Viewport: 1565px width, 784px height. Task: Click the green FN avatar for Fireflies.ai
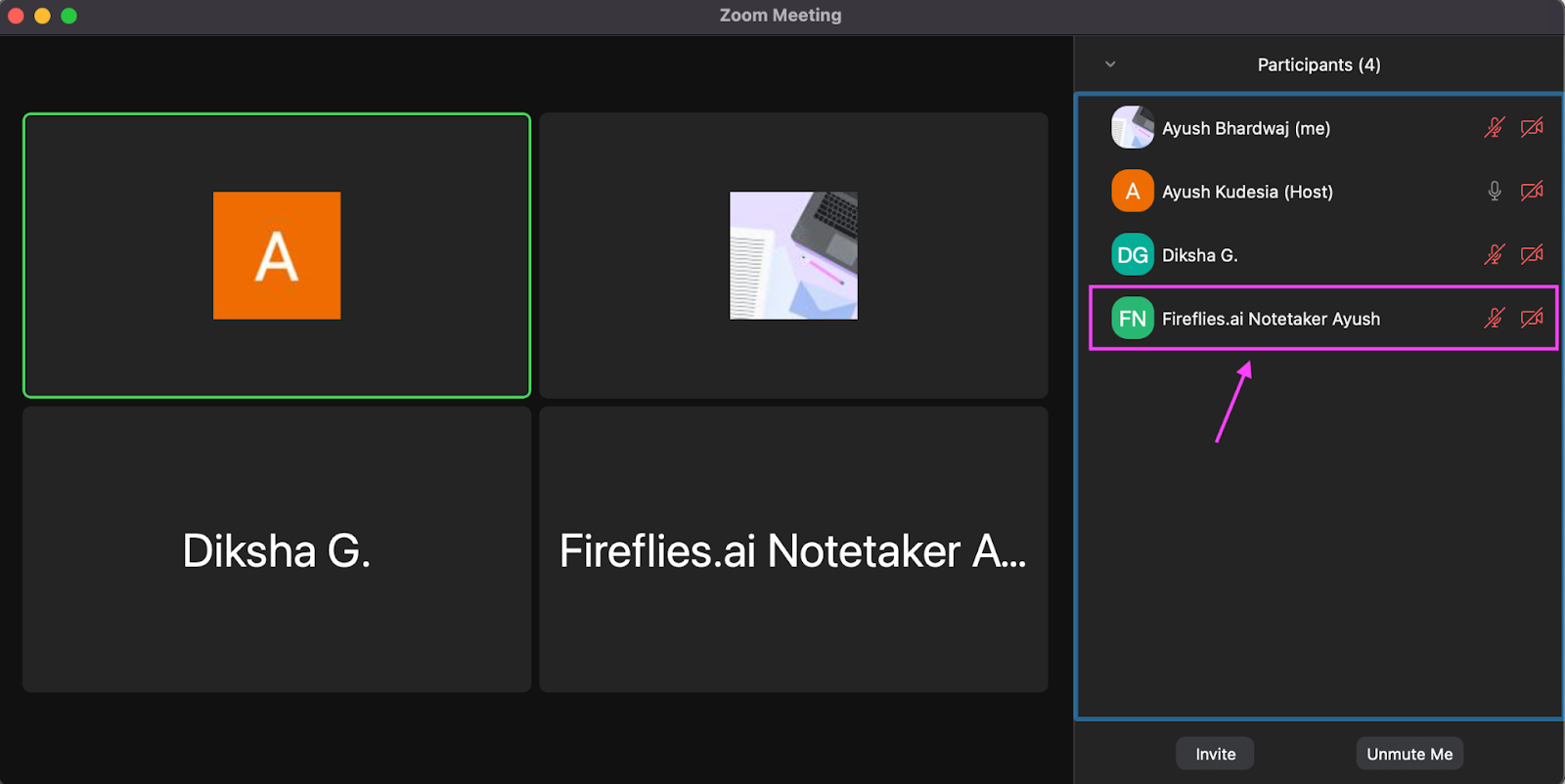[1133, 319]
